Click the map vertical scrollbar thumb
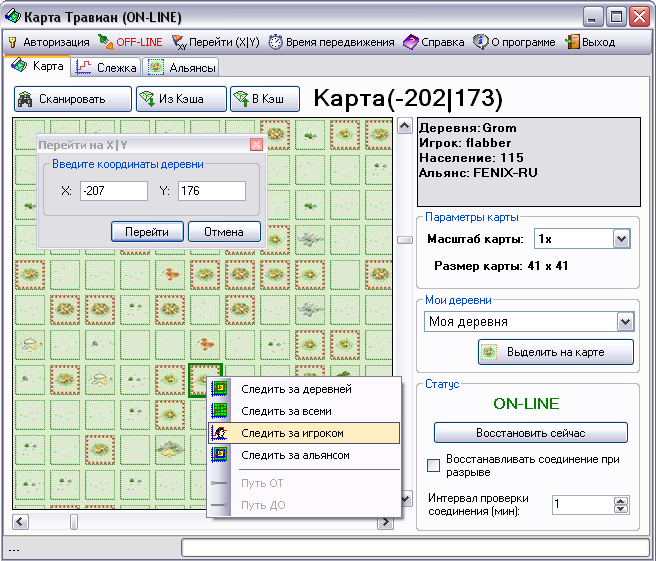This screenshot has width=656, height=561. [x=405, y=240]
